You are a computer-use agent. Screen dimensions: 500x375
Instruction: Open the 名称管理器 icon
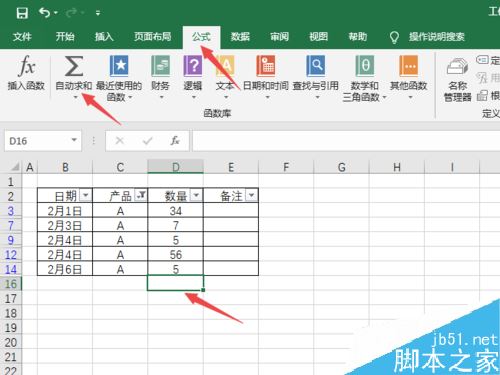click(x=457, y=67)
